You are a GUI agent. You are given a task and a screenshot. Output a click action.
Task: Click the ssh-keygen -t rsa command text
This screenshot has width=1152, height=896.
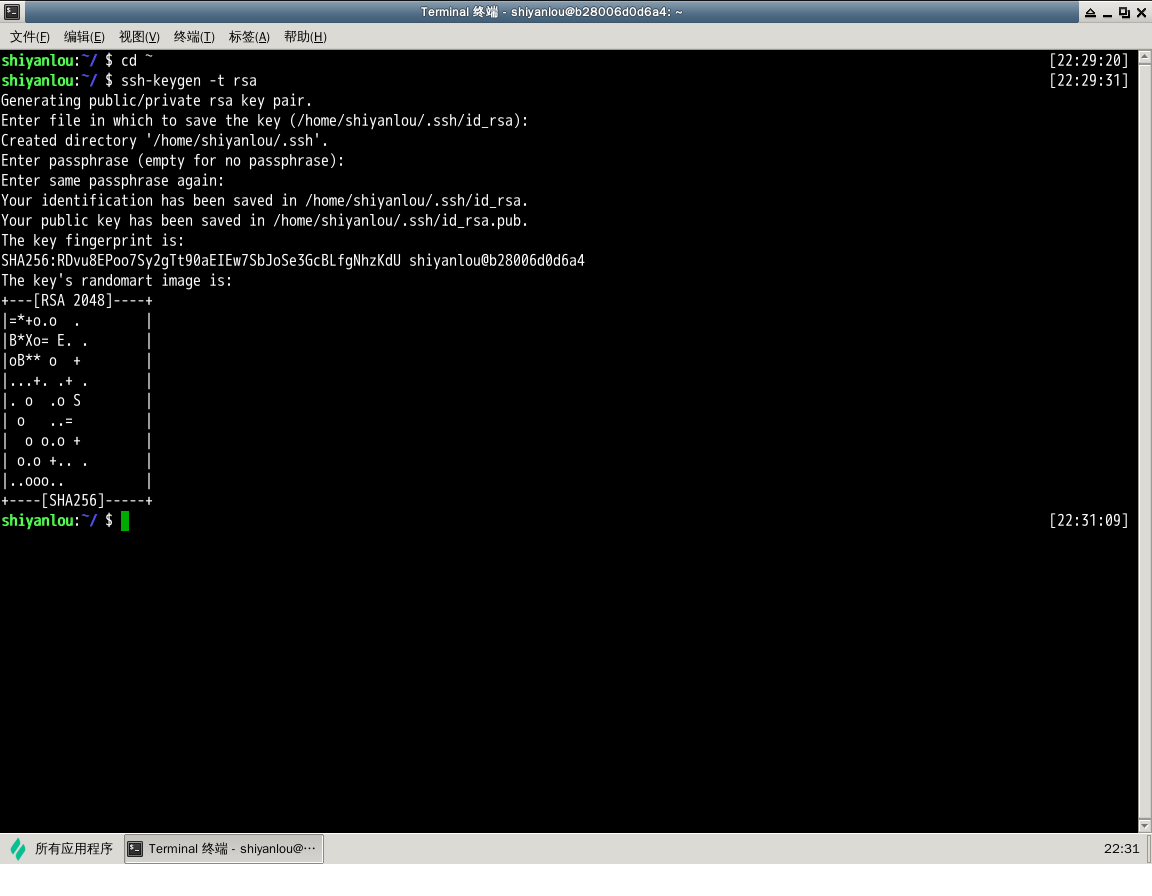click(x=189, y=81)
